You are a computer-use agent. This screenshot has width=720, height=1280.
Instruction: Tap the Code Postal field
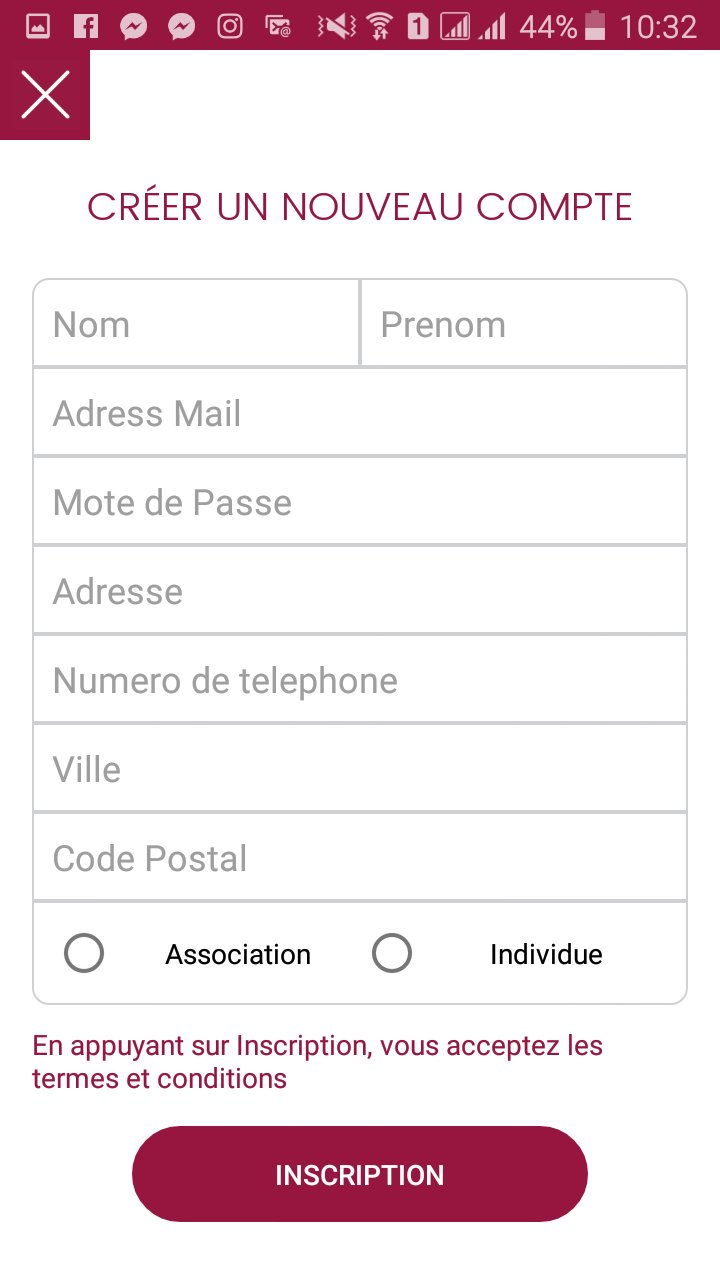360,858
